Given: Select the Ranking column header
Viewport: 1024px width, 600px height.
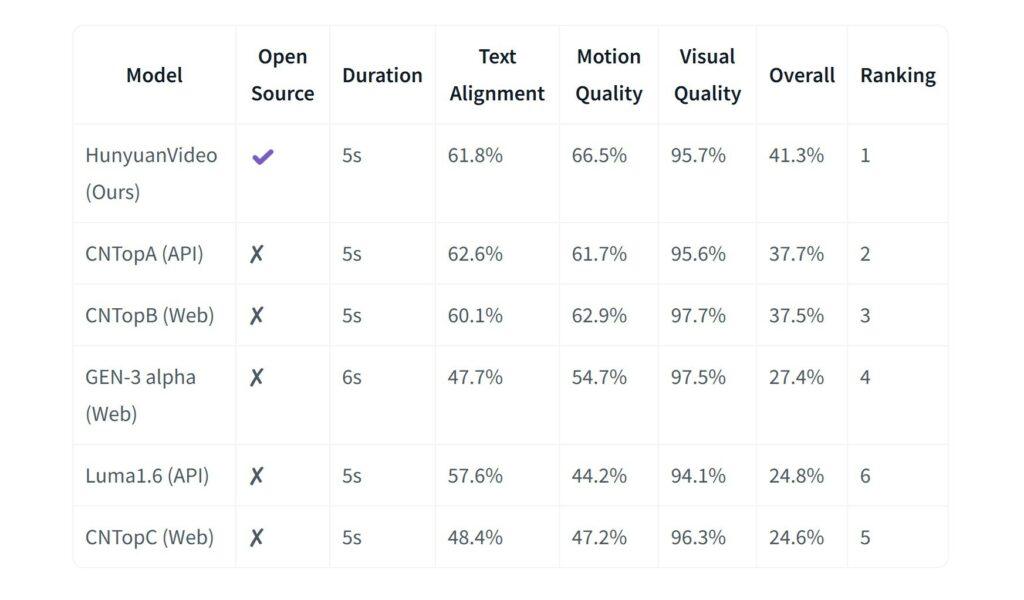Looking at the screenshot, I should pyautogui.click(x=898, y=75).
